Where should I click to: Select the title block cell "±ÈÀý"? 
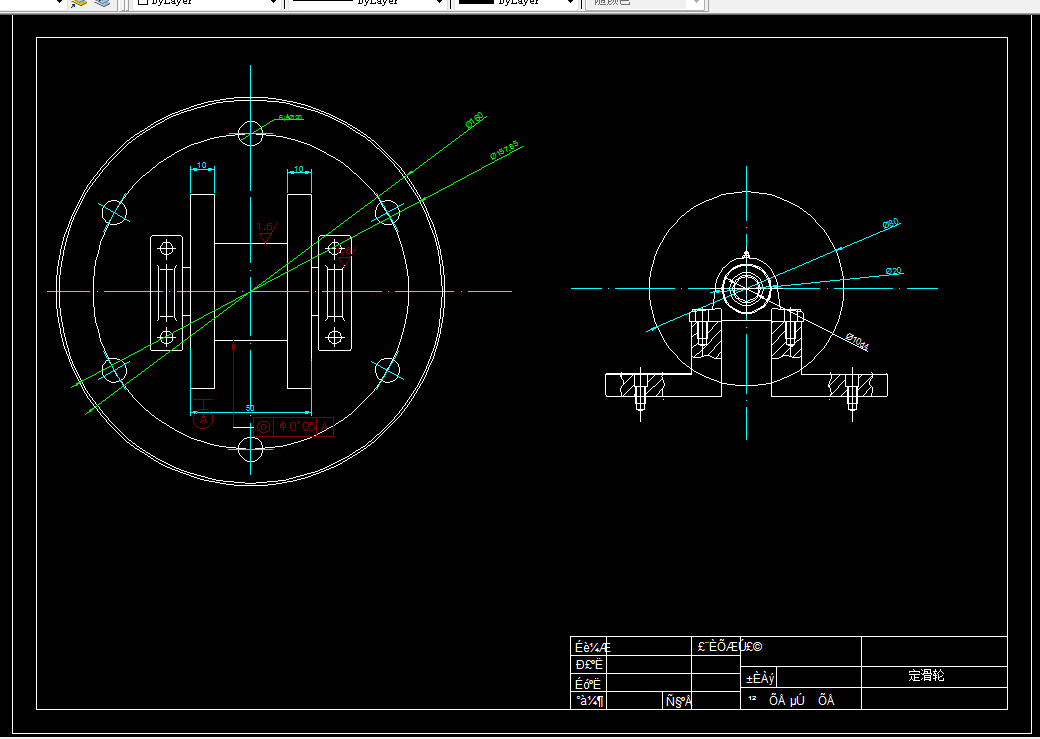759,679
